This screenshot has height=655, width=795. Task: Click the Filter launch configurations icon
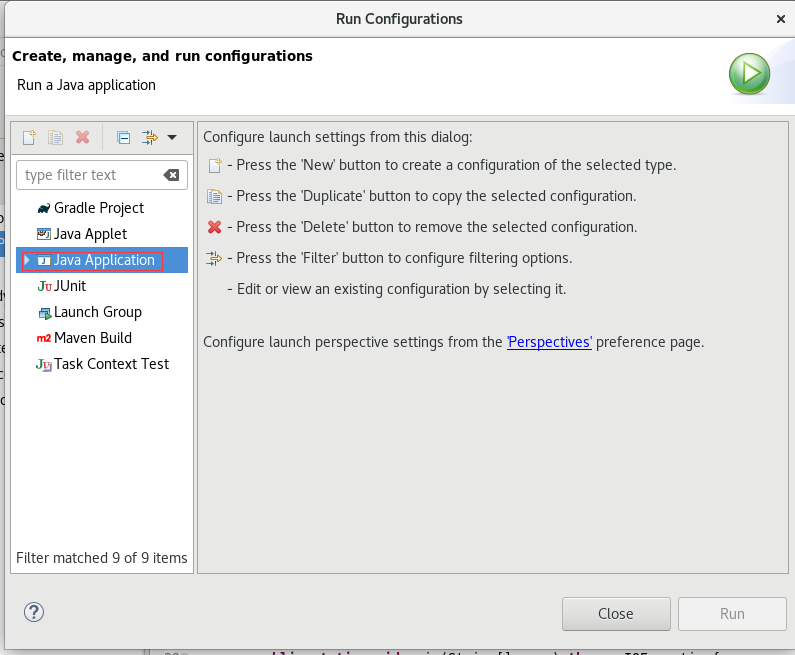[150, 137]
